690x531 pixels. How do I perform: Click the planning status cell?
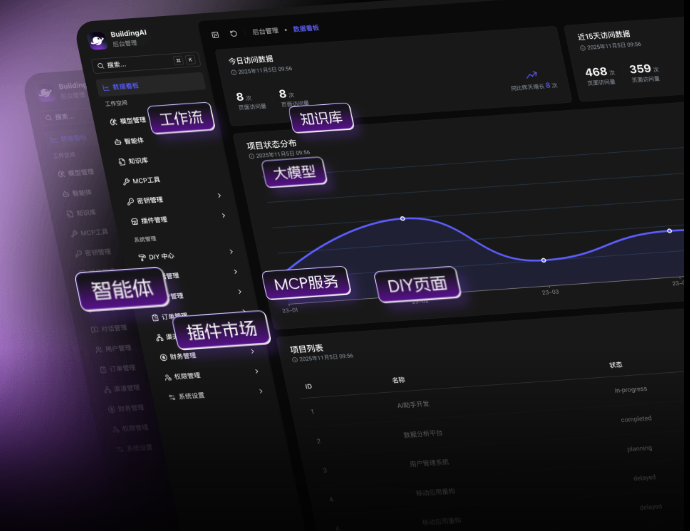[x=640, y=448]
